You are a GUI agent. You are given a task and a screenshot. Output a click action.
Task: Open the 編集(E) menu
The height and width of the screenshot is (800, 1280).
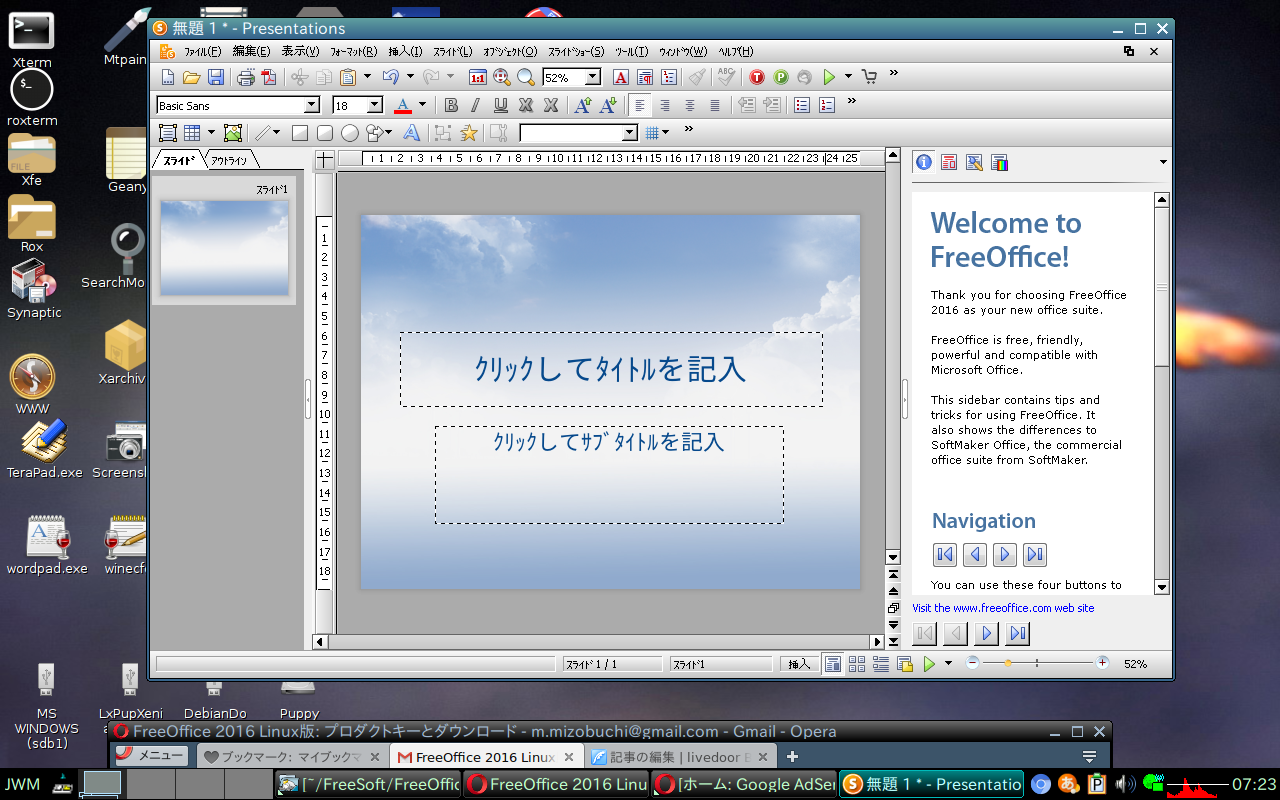tap(251, 51)
